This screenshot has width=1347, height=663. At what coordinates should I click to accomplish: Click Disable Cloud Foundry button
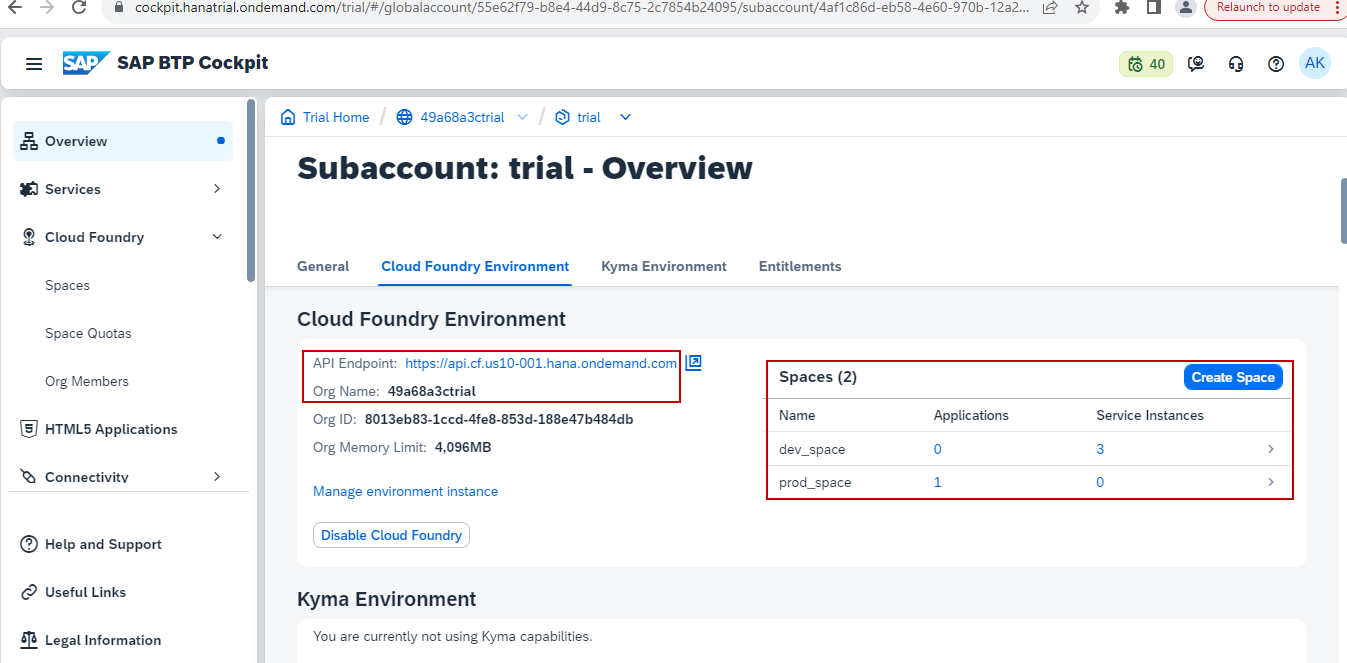coord(391,535)
